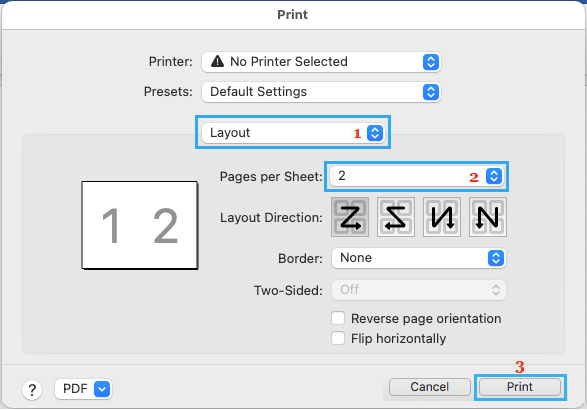This screenshot has width=587, height=410.
Task: Click the Pages per Sheet label
Action: (271, 176)
